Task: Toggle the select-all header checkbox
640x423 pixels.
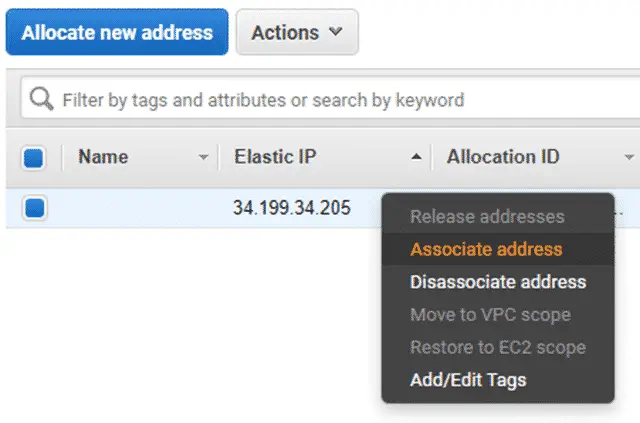Action: [x=33, y=158]
